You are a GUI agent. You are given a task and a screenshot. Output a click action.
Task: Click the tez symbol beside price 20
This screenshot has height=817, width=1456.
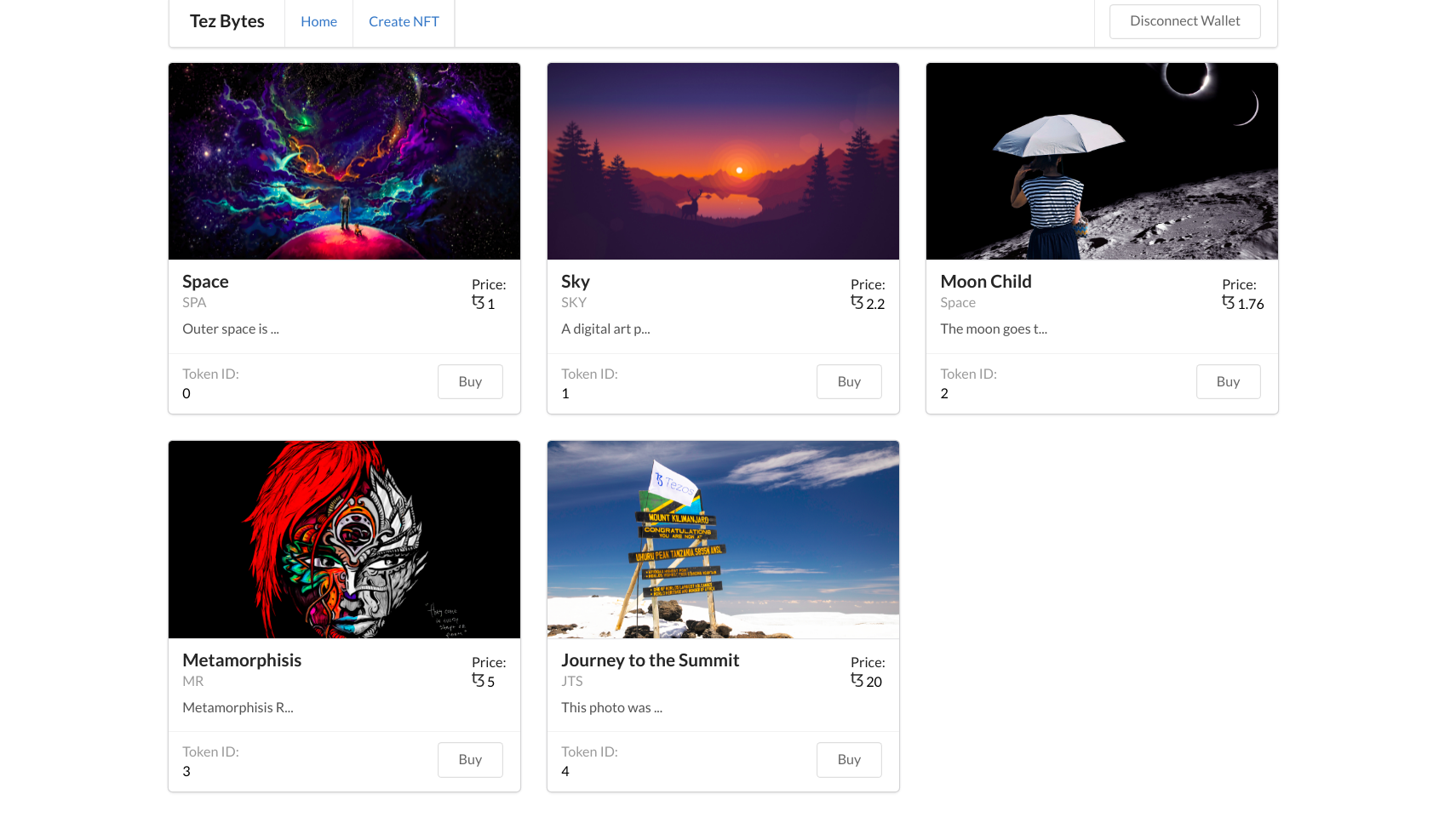coord(857,680)
